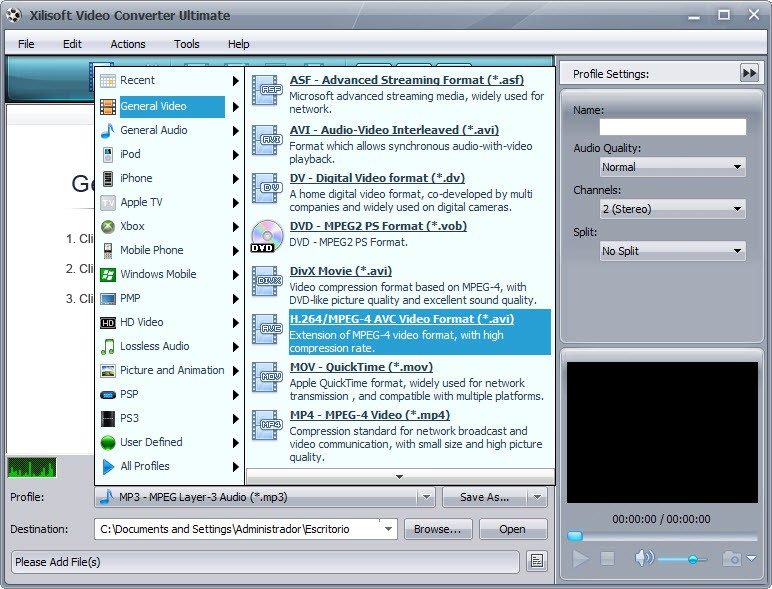Show more formats with bottom arrow
772x589 pixels.
[399, 477]
